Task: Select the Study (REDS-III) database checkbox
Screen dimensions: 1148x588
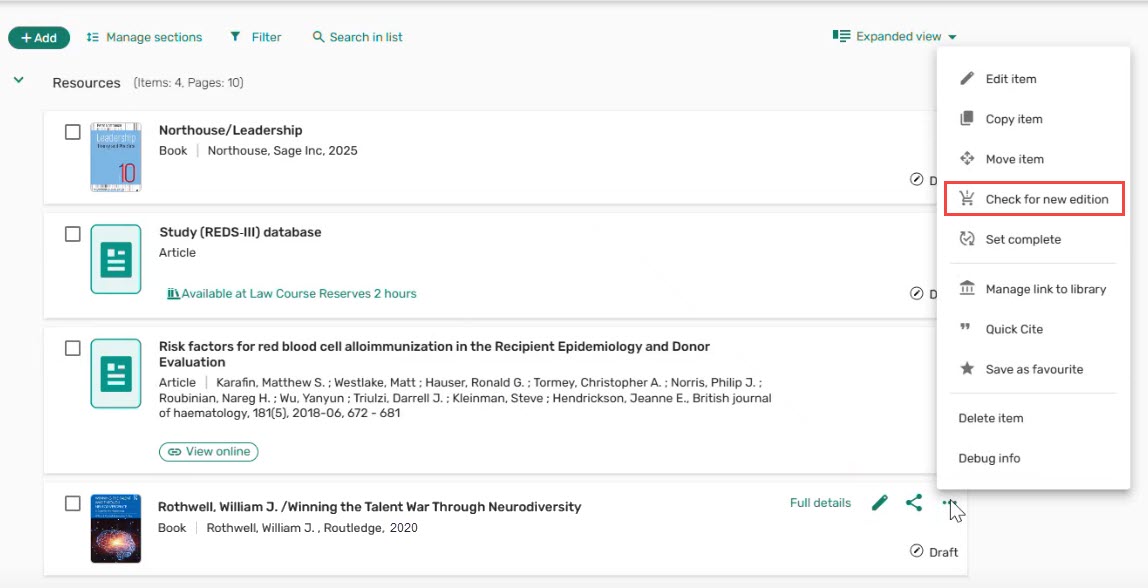Action: pos(72,234)
